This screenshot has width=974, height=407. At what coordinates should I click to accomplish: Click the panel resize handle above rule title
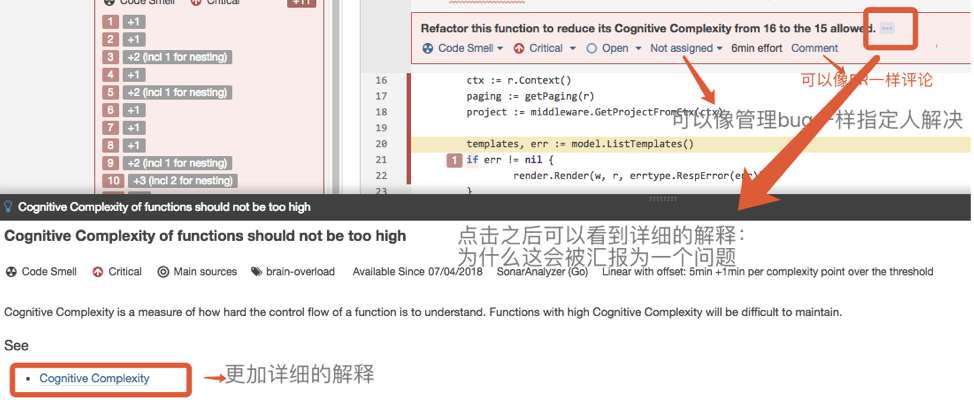pos(487,195)
